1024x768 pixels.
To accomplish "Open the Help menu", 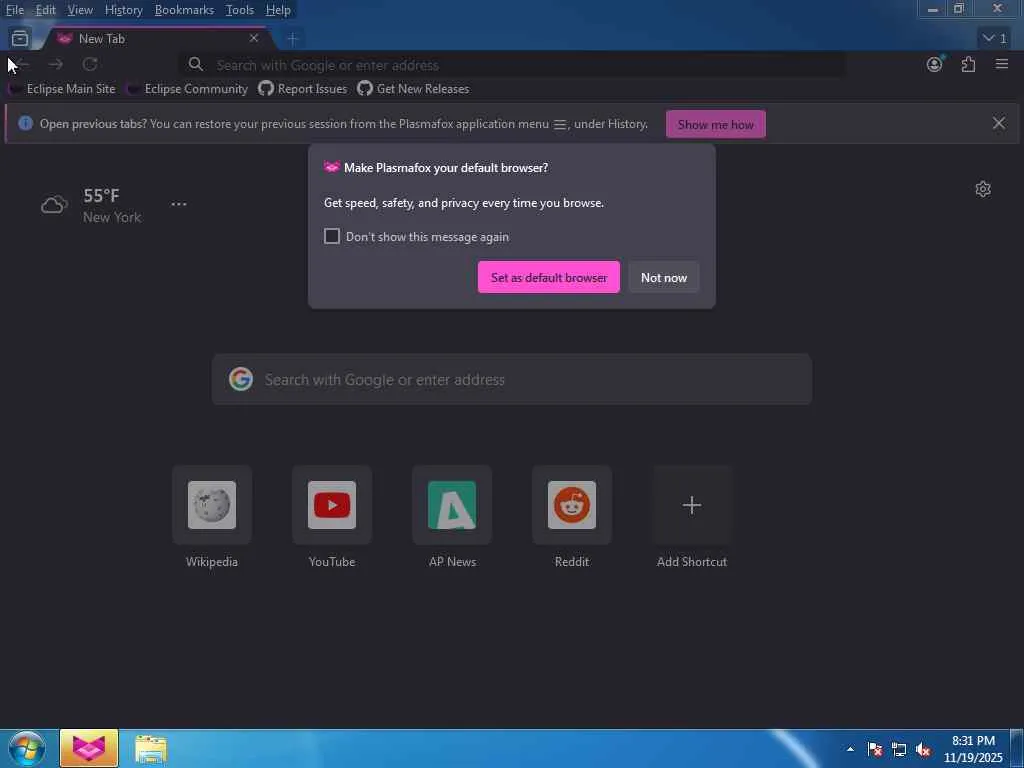I will tap(278, 10).
